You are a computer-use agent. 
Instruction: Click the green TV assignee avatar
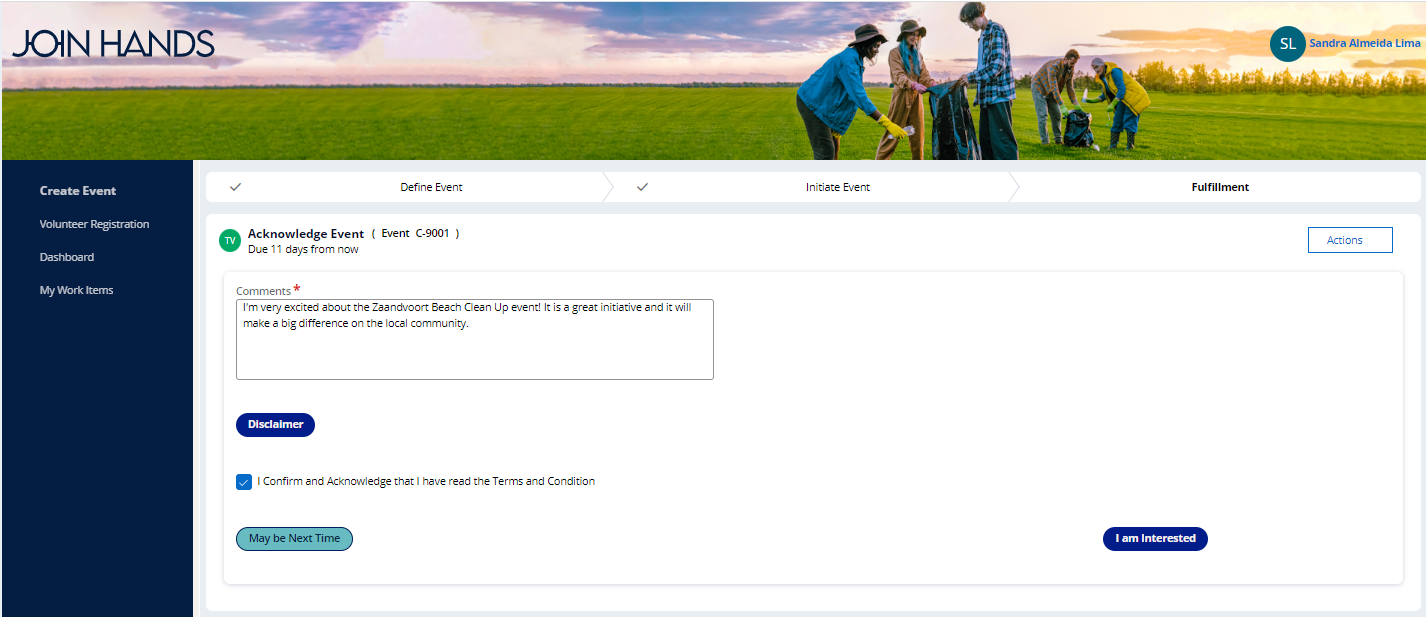click(230, 240)
